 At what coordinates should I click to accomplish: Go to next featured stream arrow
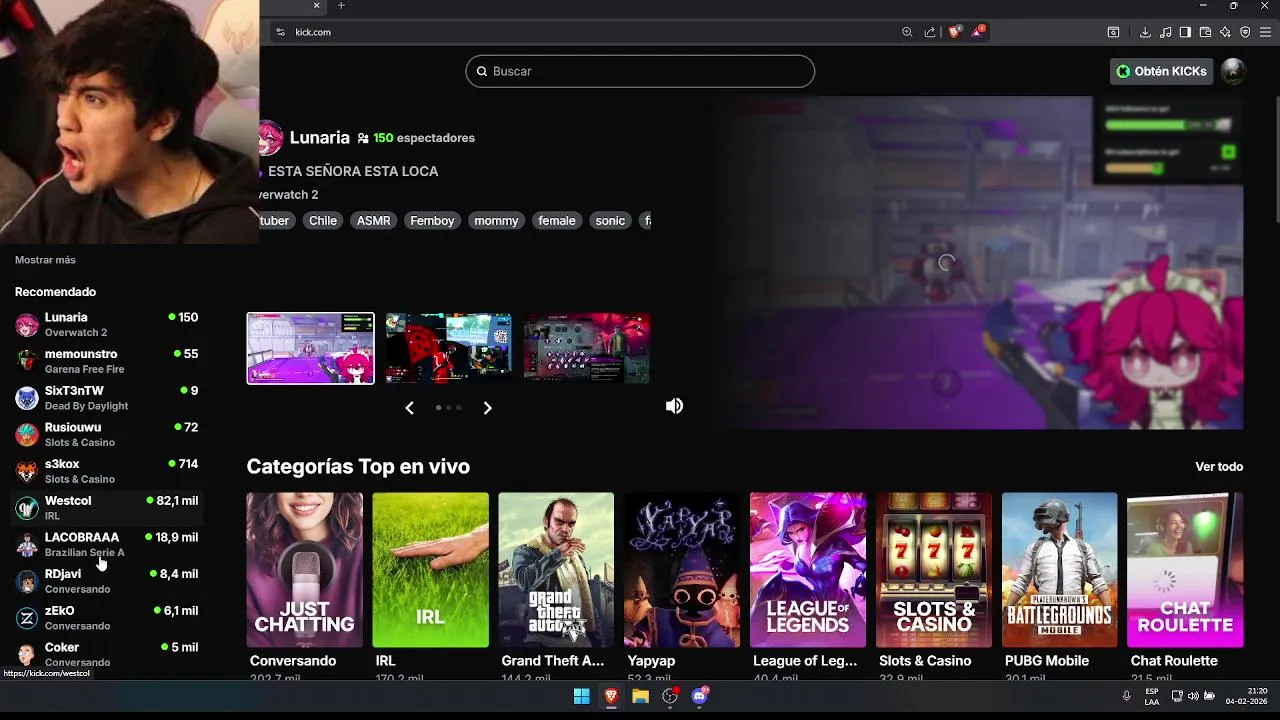coord(487,408)
